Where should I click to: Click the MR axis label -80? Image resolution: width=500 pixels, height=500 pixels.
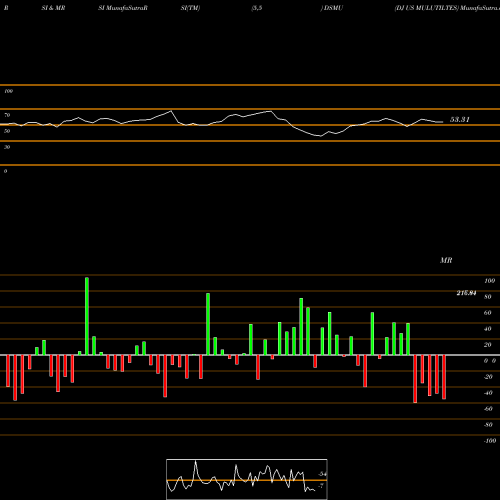[488, 425]
